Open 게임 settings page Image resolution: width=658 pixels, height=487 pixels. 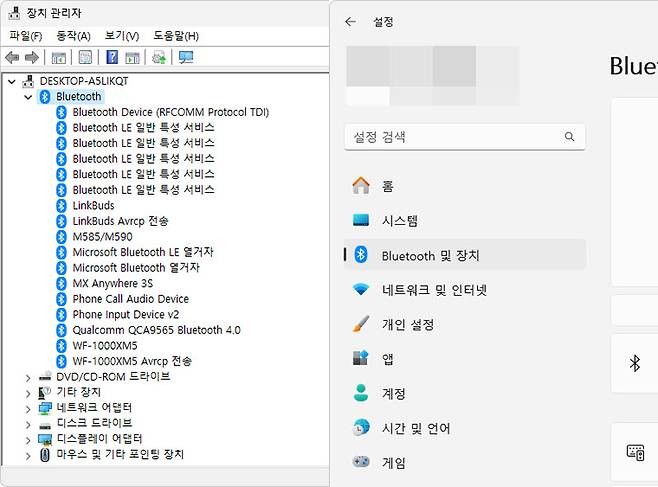[x=465, y=462]
